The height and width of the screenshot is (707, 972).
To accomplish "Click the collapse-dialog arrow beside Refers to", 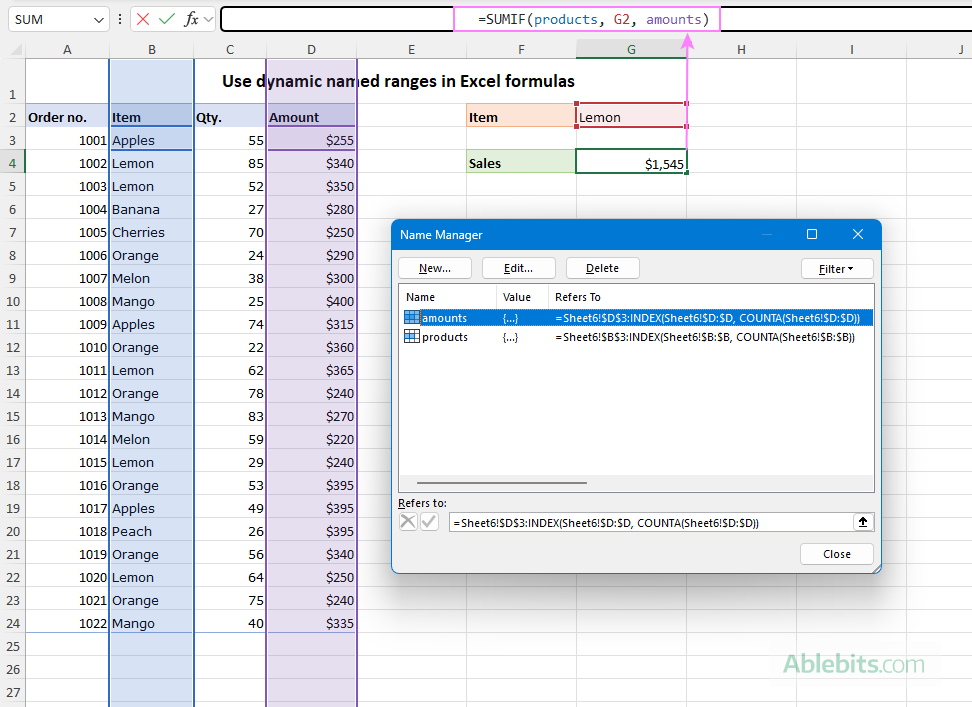I will coord(861,521).
